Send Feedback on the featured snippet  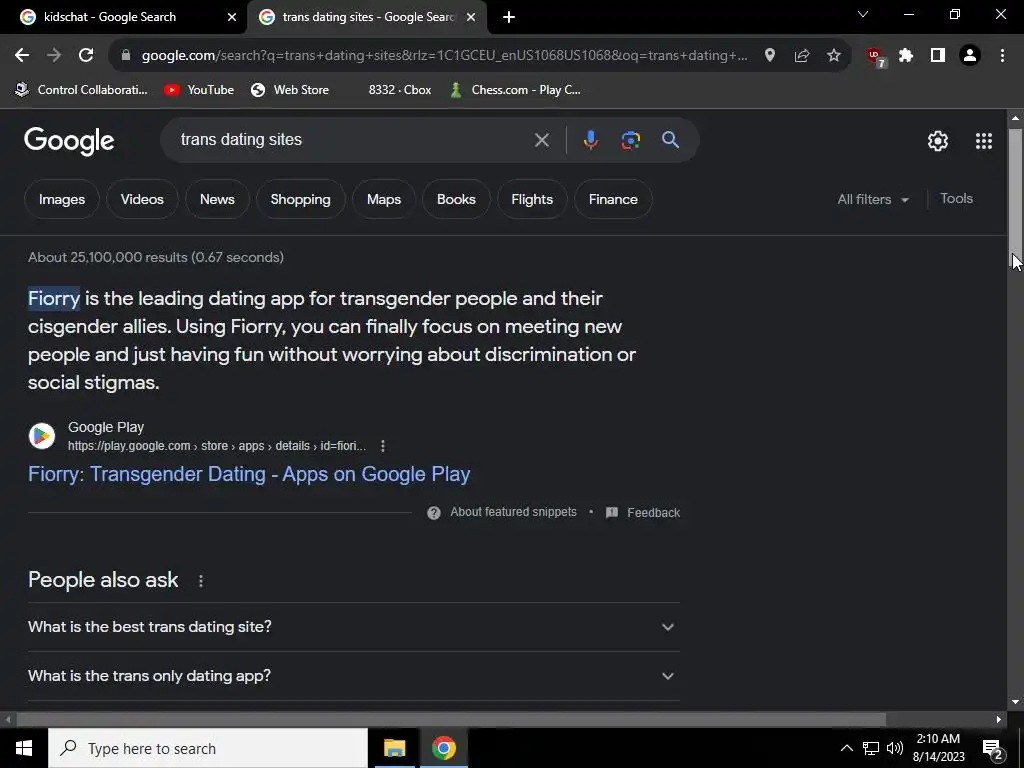644,513
